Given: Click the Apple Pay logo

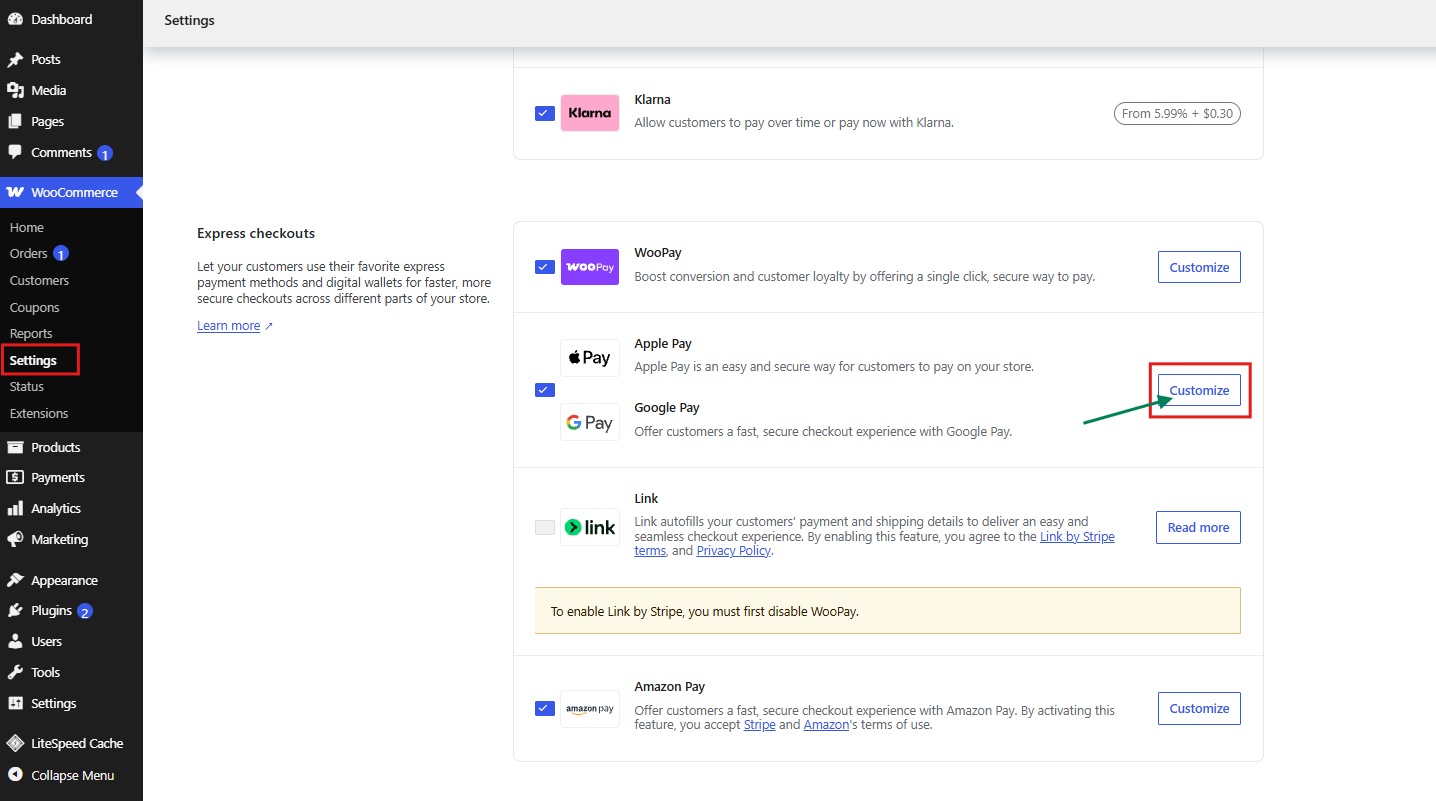Looking at the screenshot, I should coord(590,358).
